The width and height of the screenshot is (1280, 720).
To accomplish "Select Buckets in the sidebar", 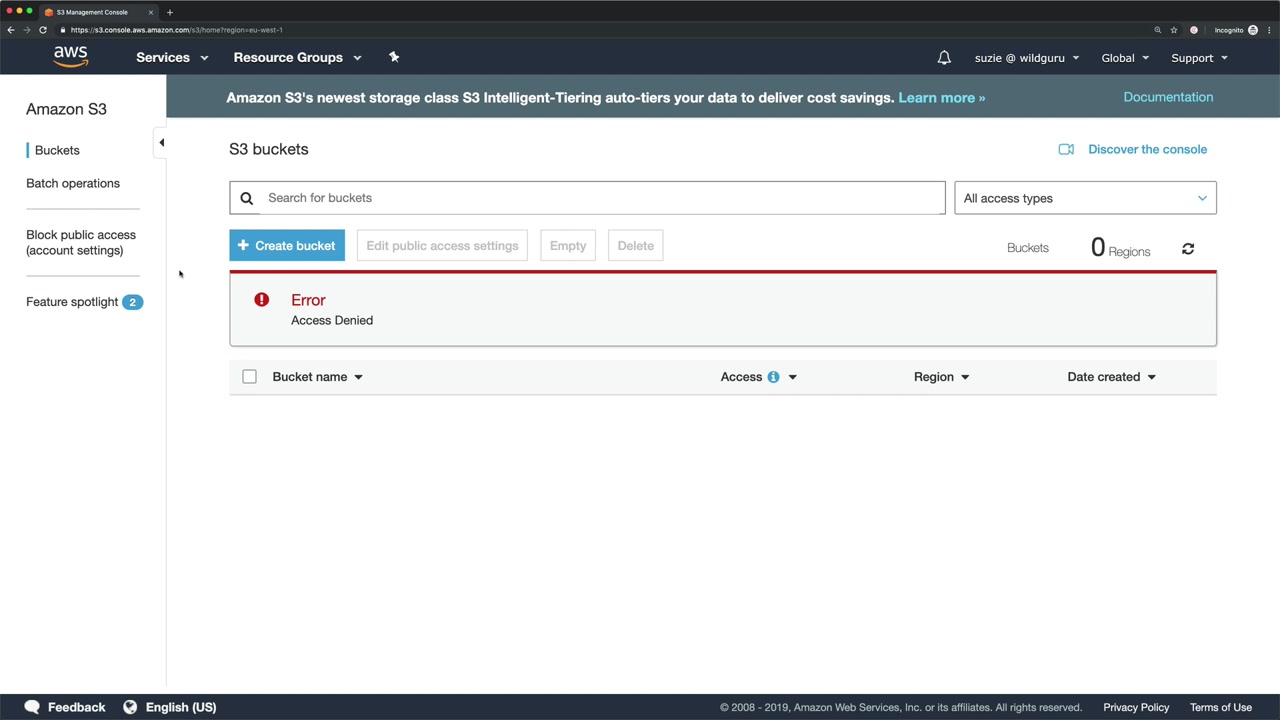I will pos(57,150).
